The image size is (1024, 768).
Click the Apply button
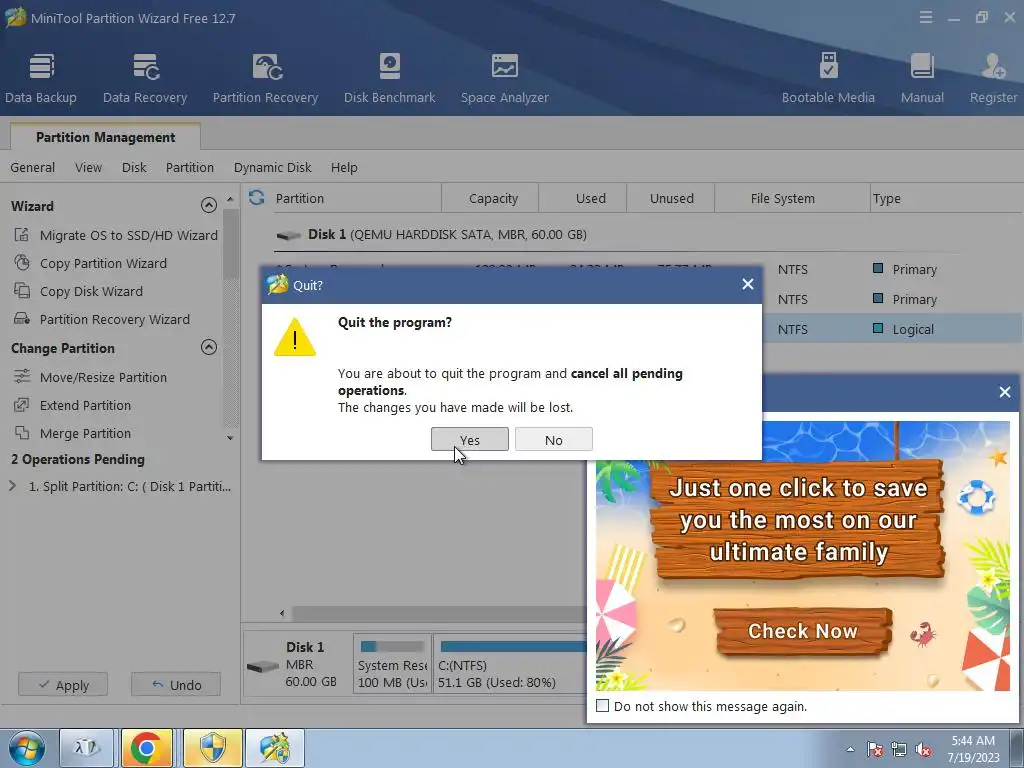pyautogui.click(x=63, y=684)
